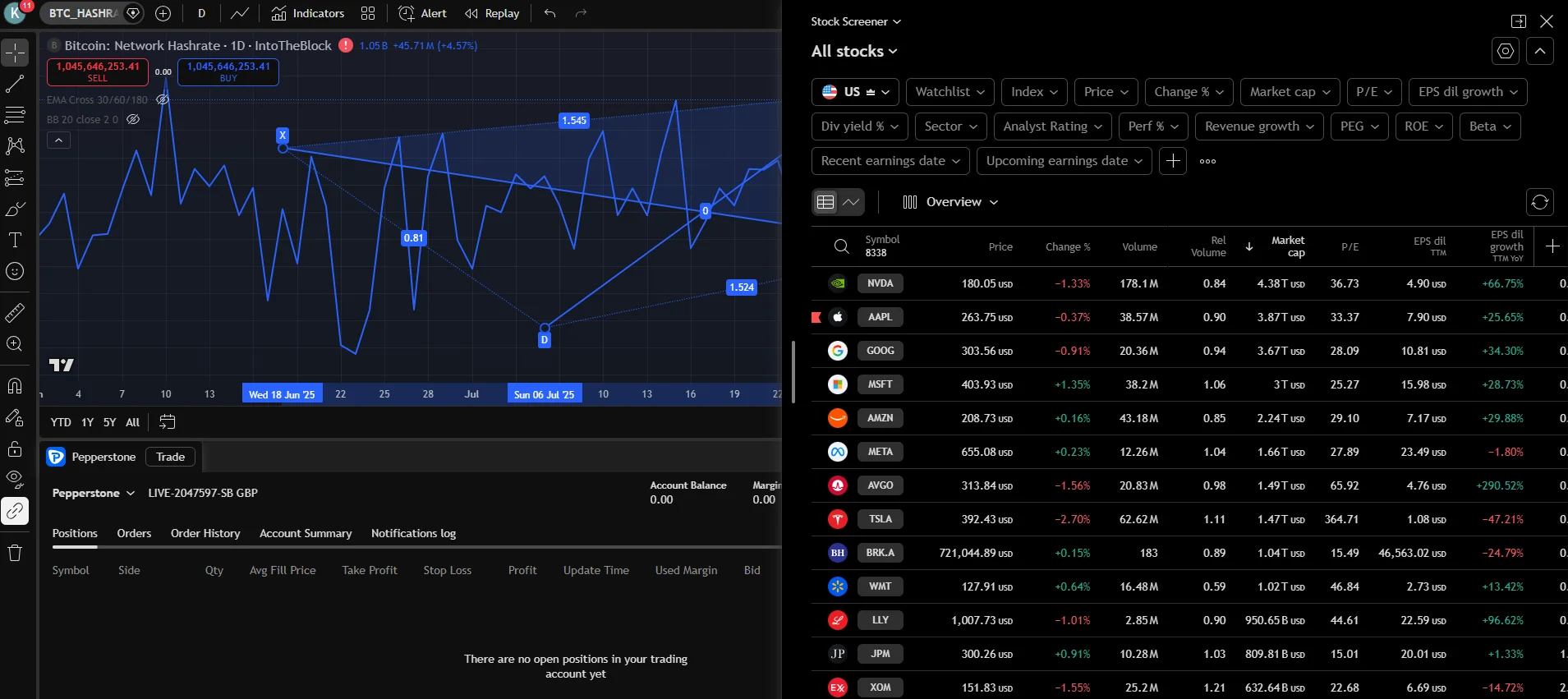Toggle stay in drawing mode
1568x699 pixels.
click(x=15, y=417)
